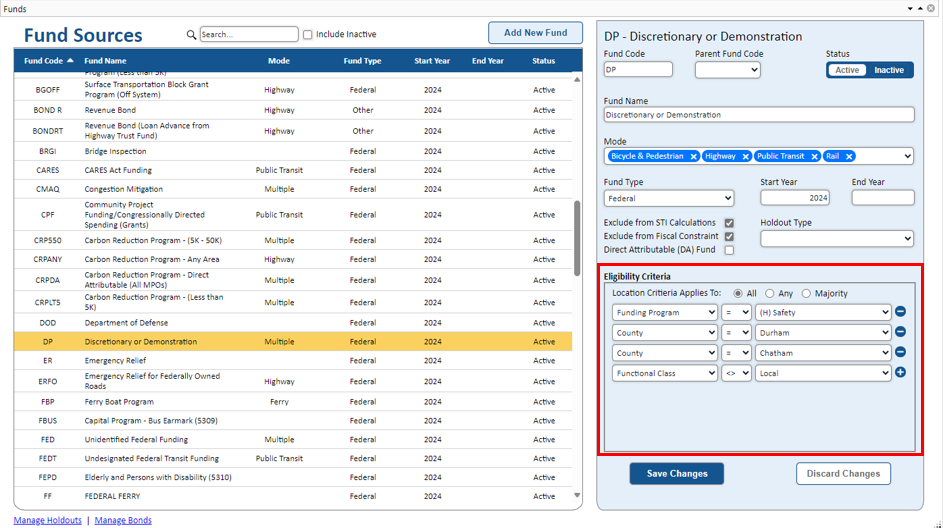The height and width of the screenshot is (528, 943).
Task: Sort by Fund Type column header
Action: [363, 61]
